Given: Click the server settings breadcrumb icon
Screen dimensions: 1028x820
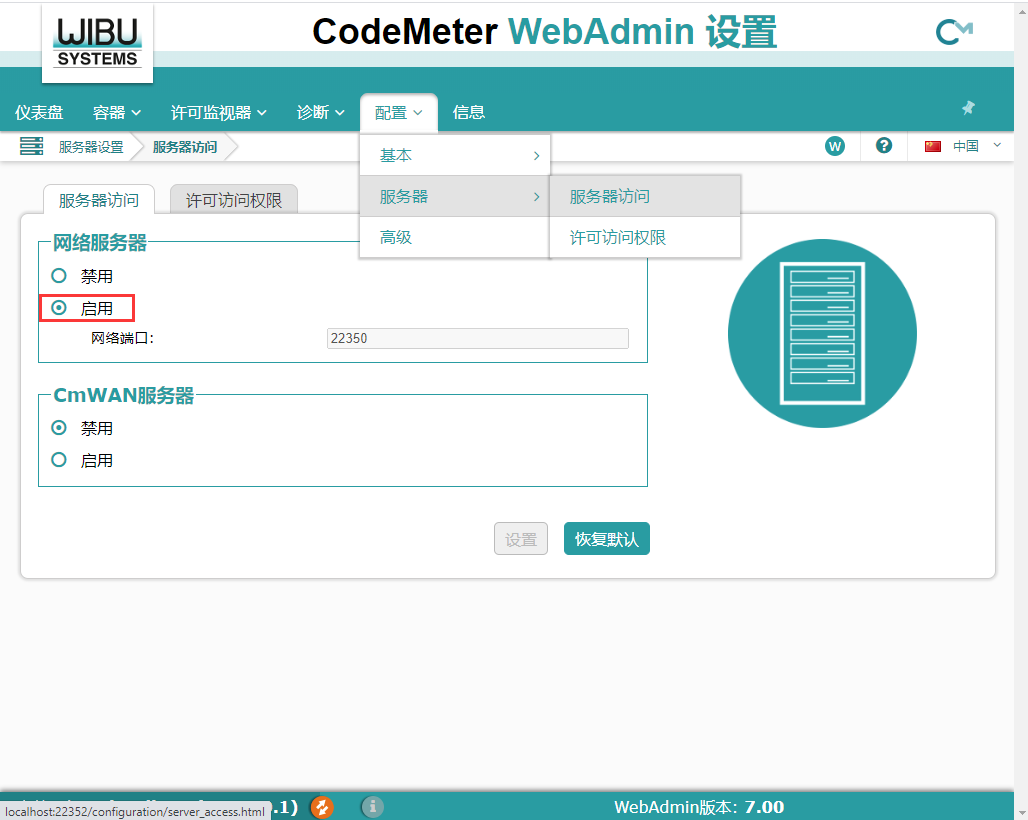Looking at the screenshot, I should [31, 146].
